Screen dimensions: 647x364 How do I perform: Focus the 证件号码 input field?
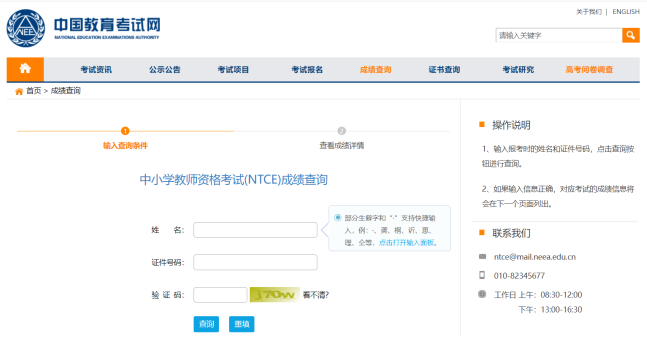(255, 262)
